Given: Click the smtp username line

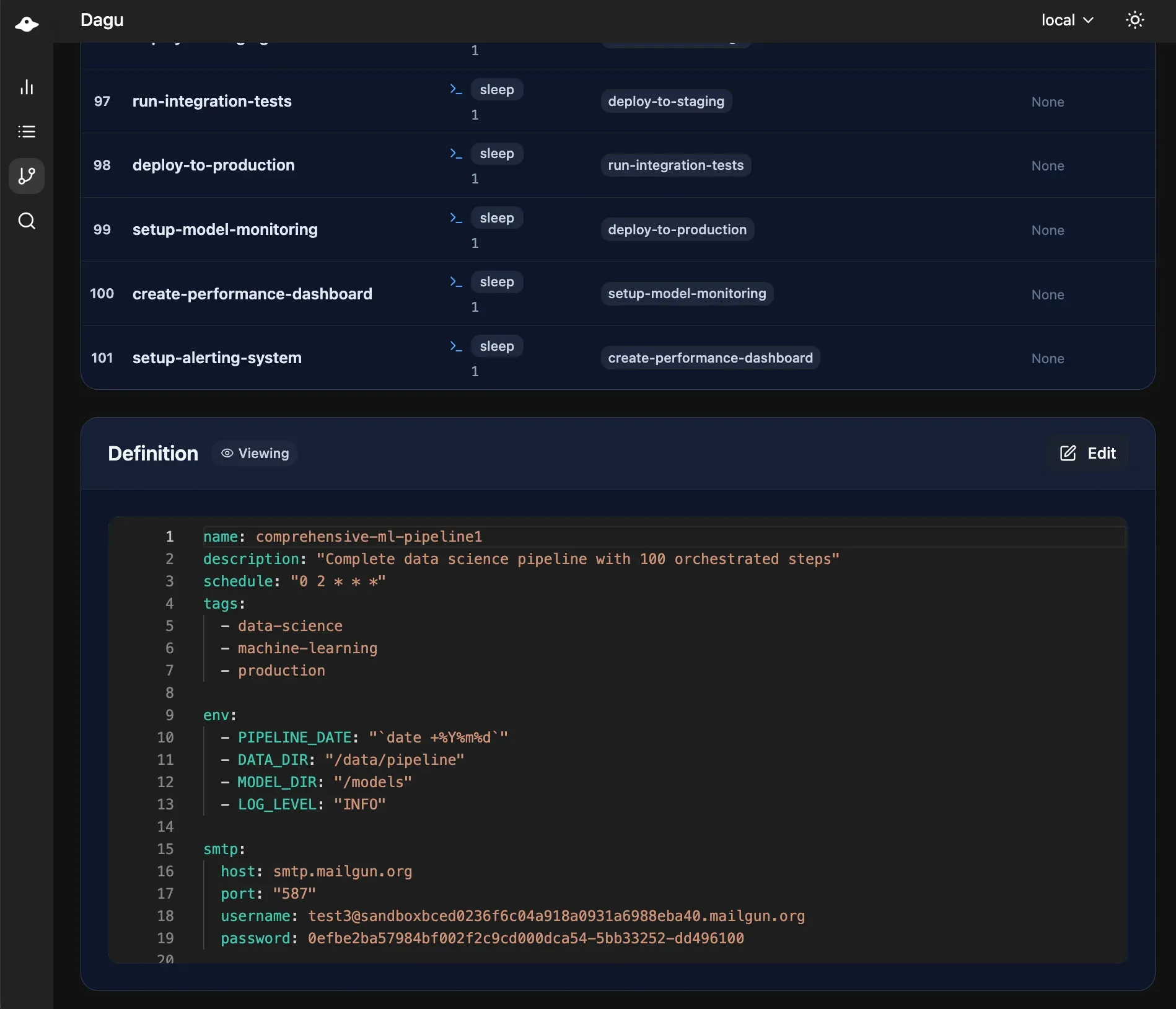Looking at the screenshot, I should pos(513,916).
